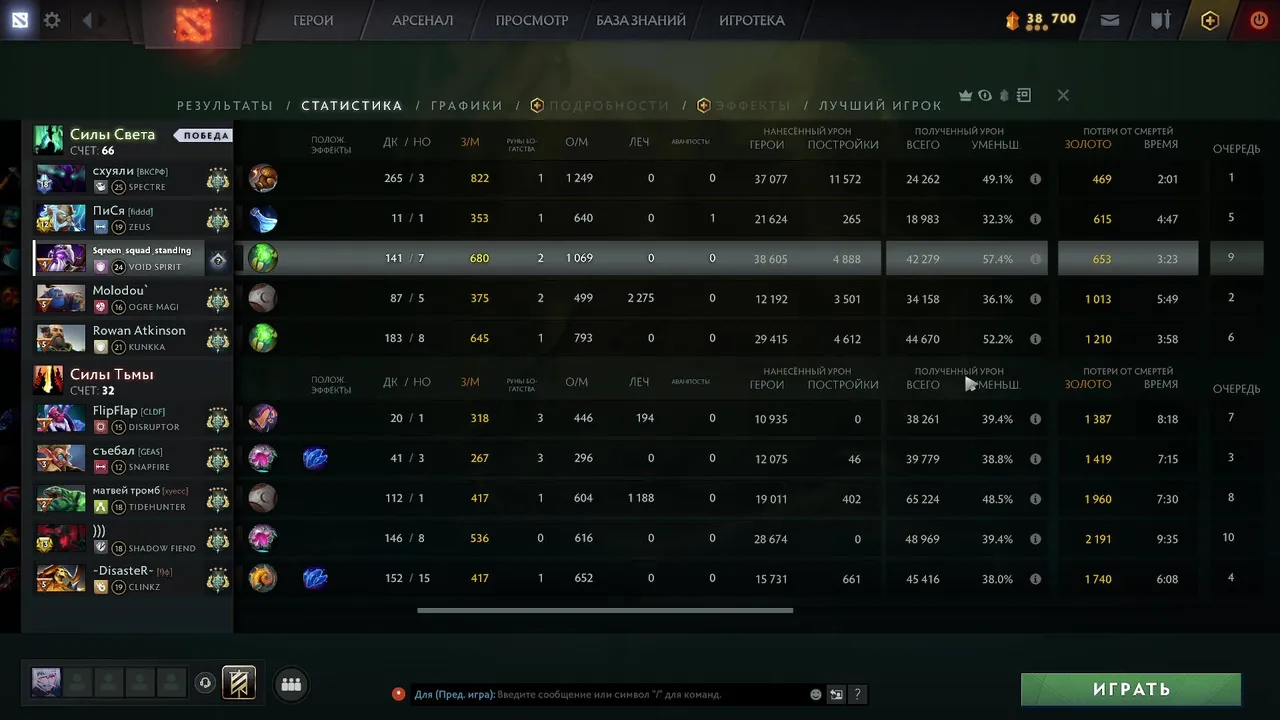Open emoticon picker in chat
Viewport: 1280px width, 720px height.
click(x=816, y=694)
